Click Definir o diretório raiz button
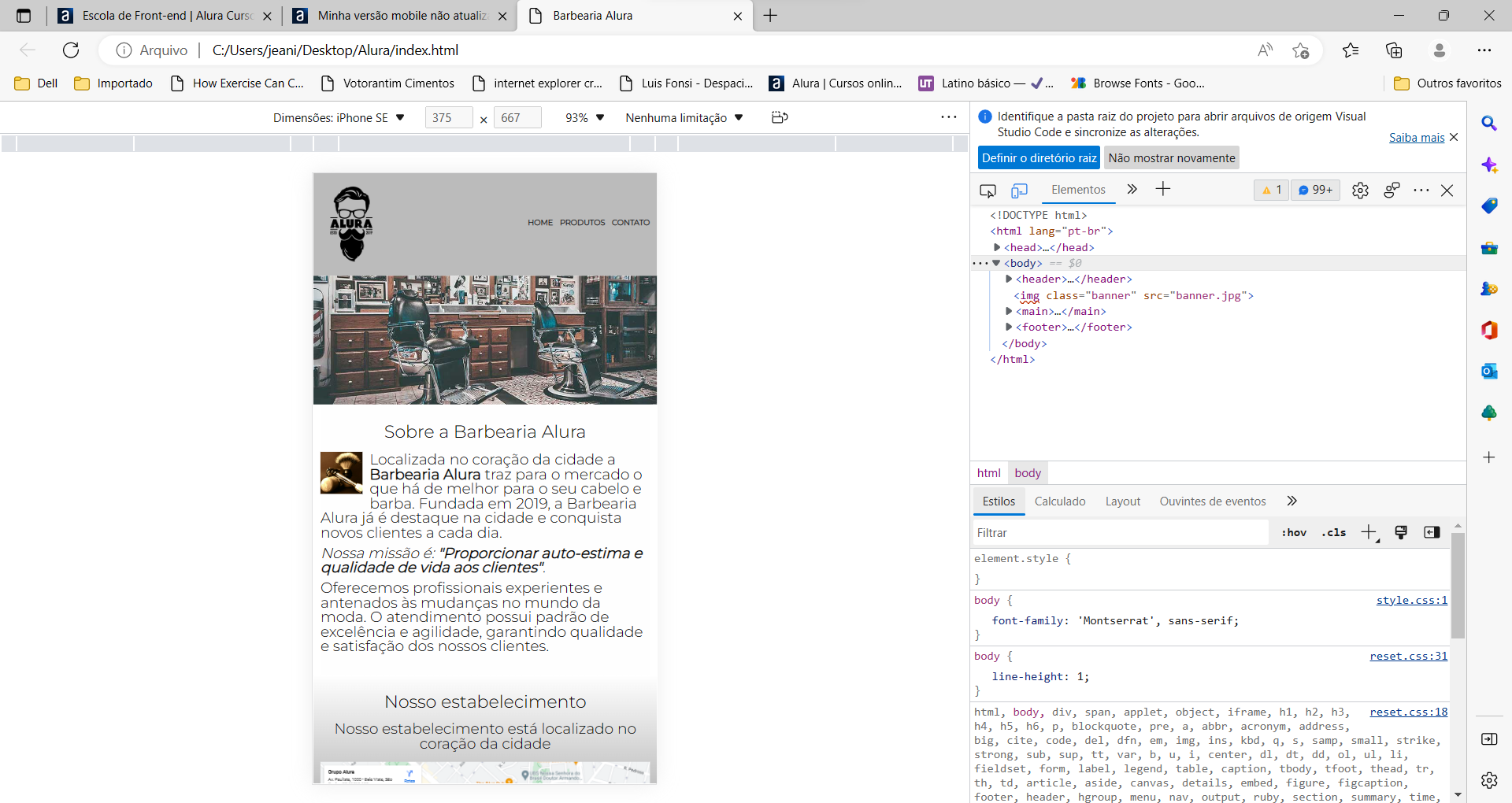The width and height of the screenshot is (1512, 803). click(1039, 158)
